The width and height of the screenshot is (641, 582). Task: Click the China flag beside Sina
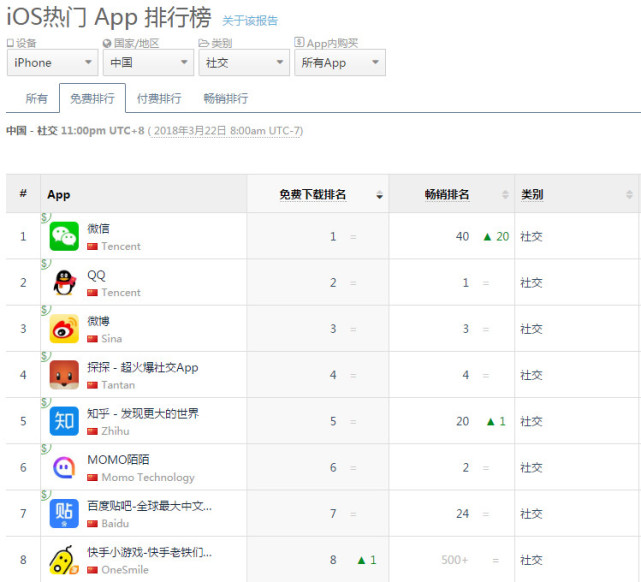click(x=92, y=339)
